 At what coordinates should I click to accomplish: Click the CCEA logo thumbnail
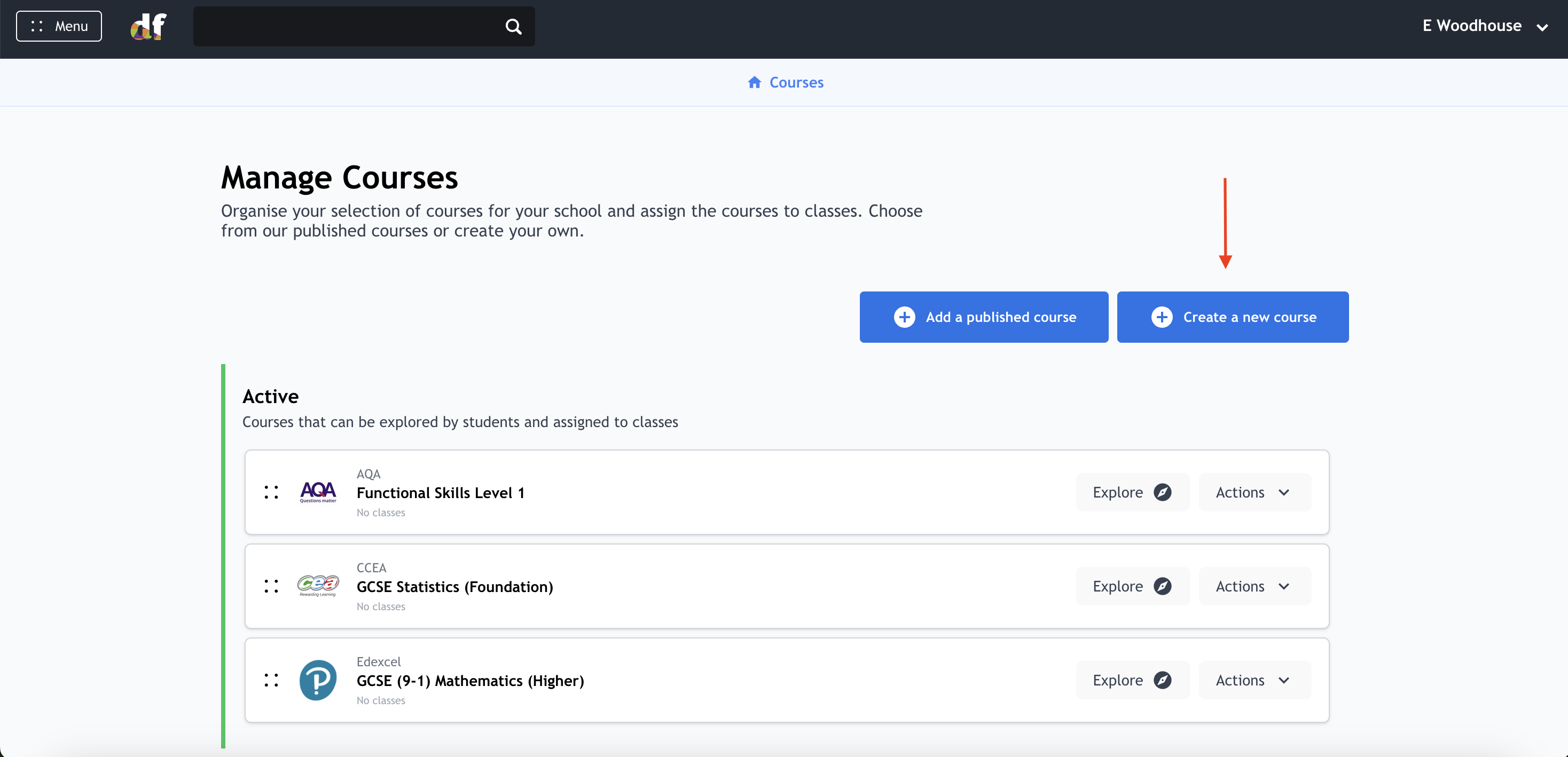318,586
